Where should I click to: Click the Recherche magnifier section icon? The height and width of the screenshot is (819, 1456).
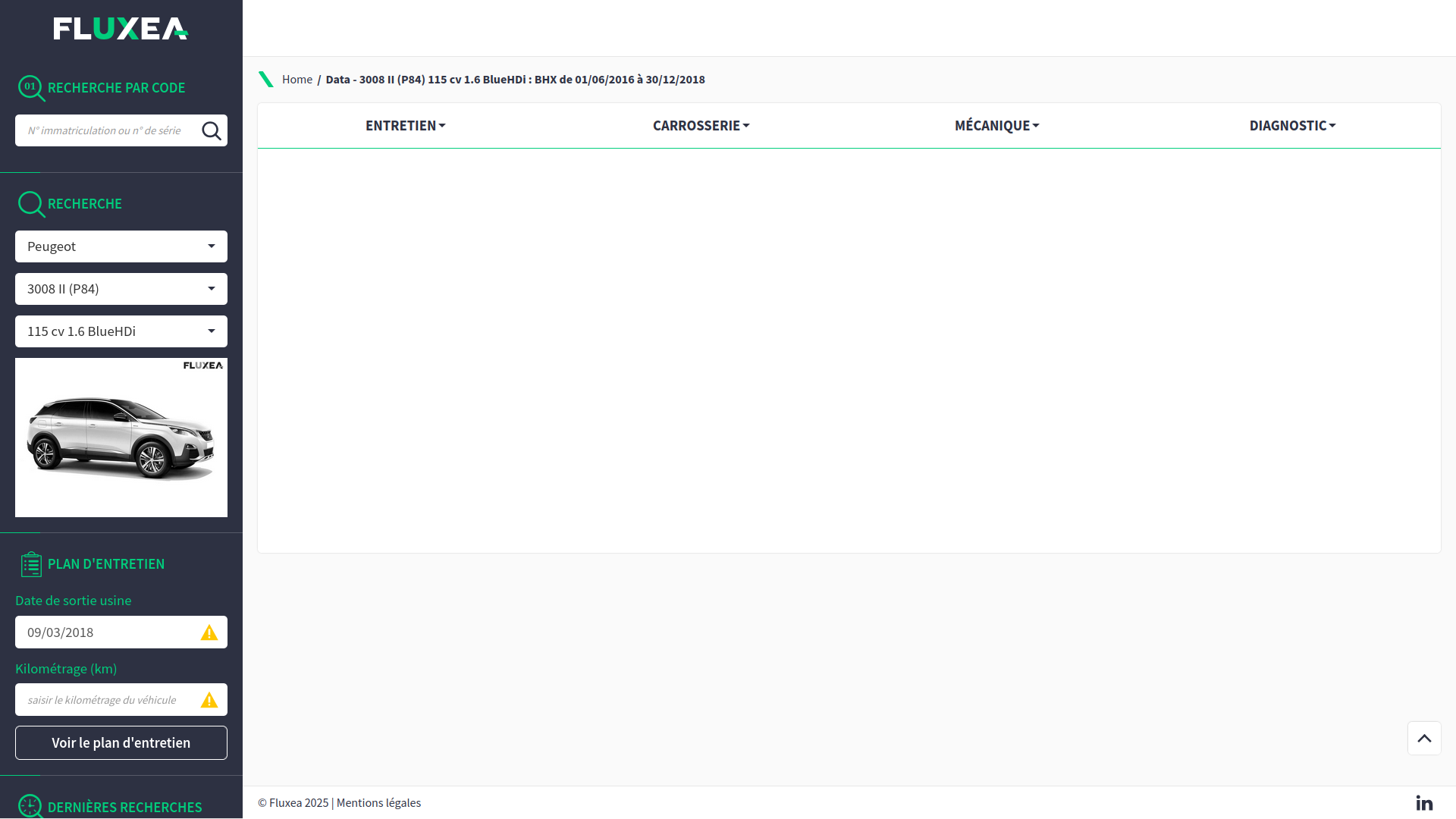coord(31,204)
